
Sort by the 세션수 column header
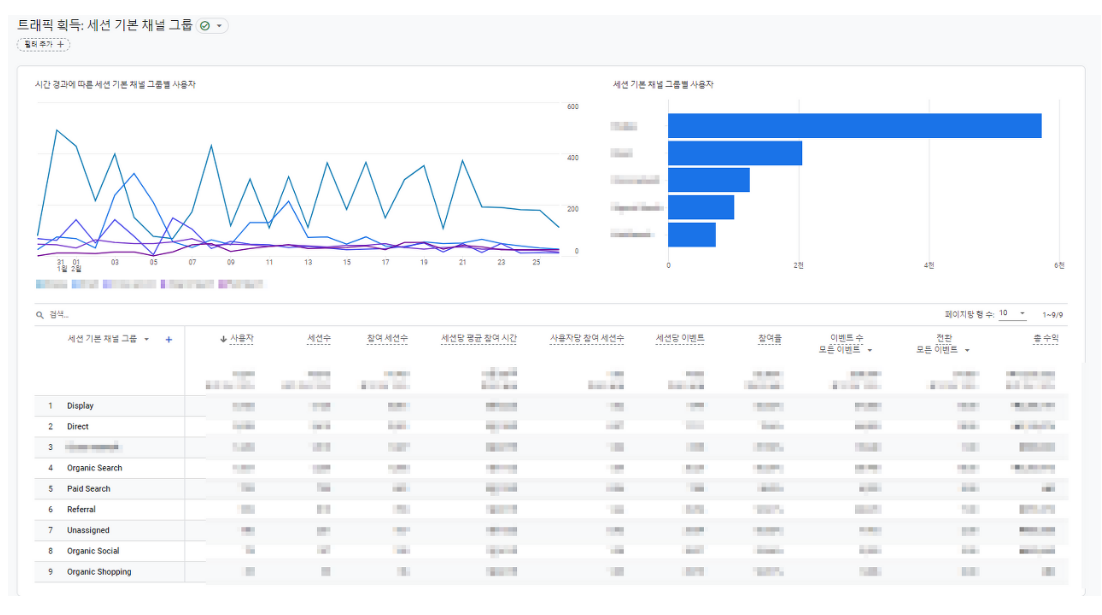[318, 339]
